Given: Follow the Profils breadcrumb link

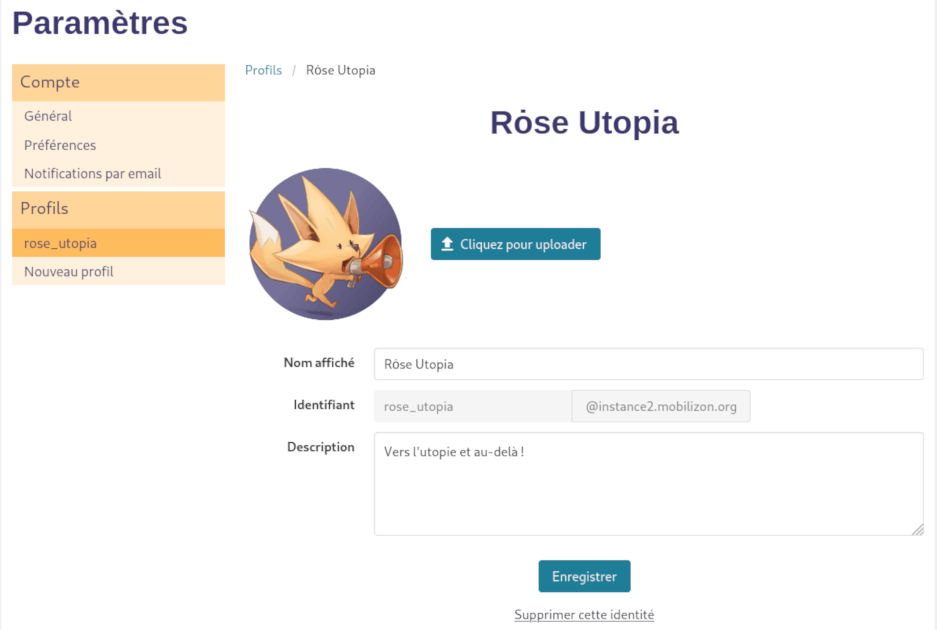Looking at the screenshot, I should point(264,70).
